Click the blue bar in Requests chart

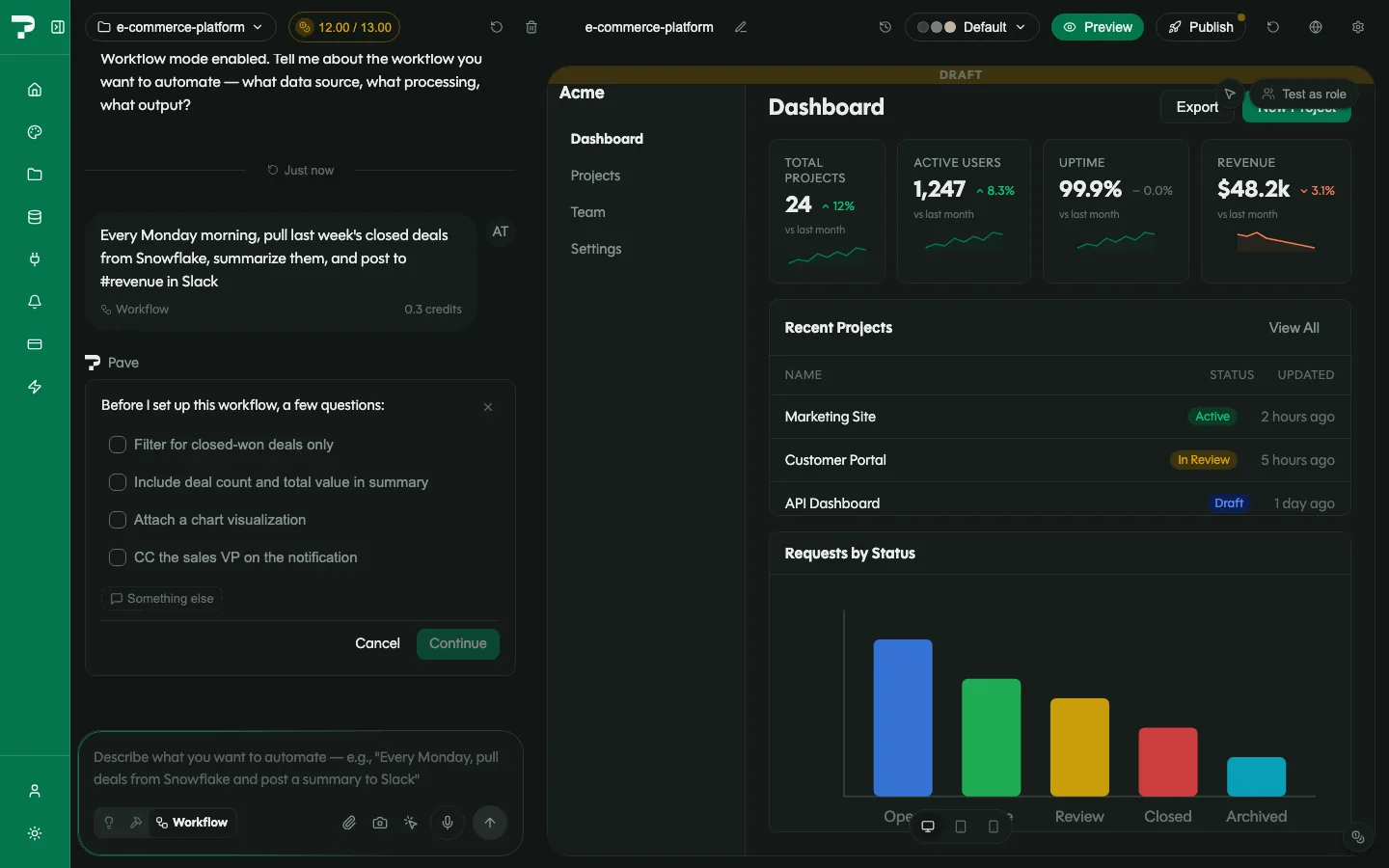[903, 718]
